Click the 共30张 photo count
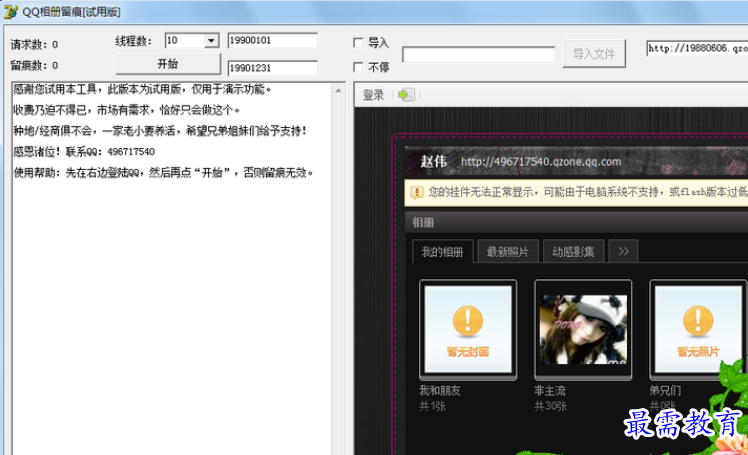748x455 pixels. coord(551,406)
